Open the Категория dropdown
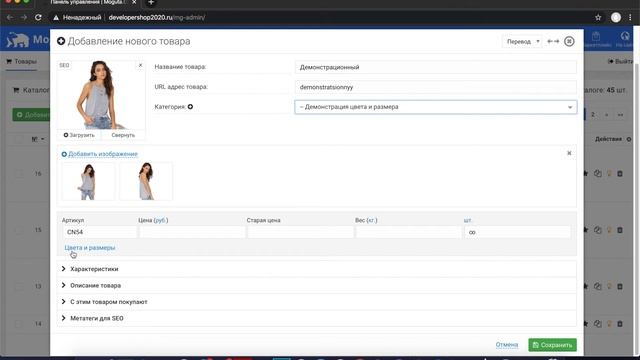 point(436,107)
